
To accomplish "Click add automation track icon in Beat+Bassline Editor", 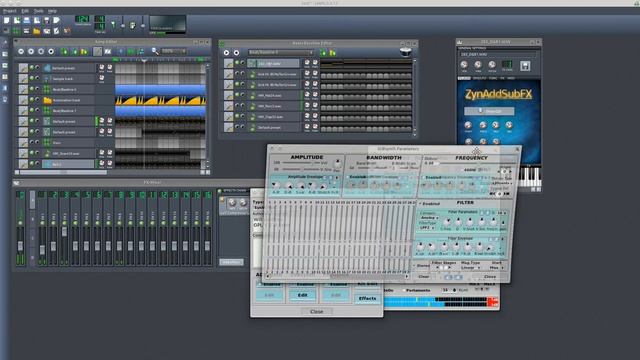I will [x=333, y=53].
